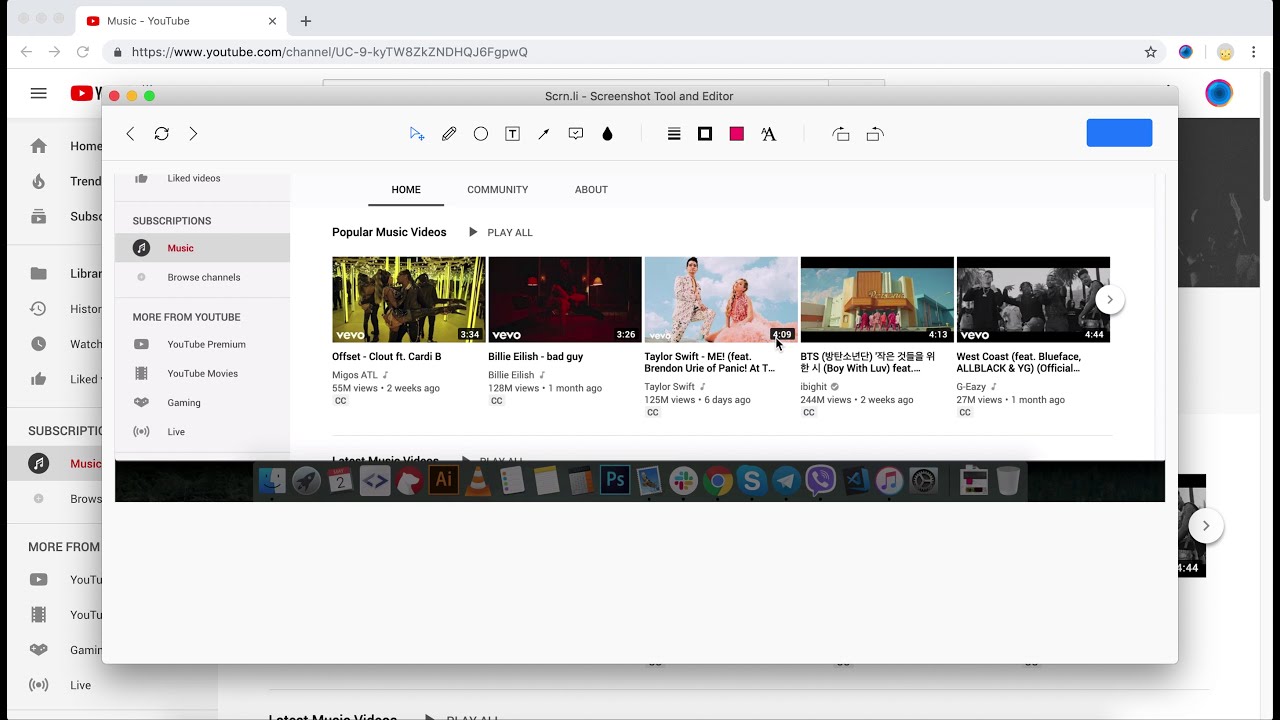Go forward using the editor's right chevron
The height and width of the screenshot is (720, 1280).
tap(193, 134)
